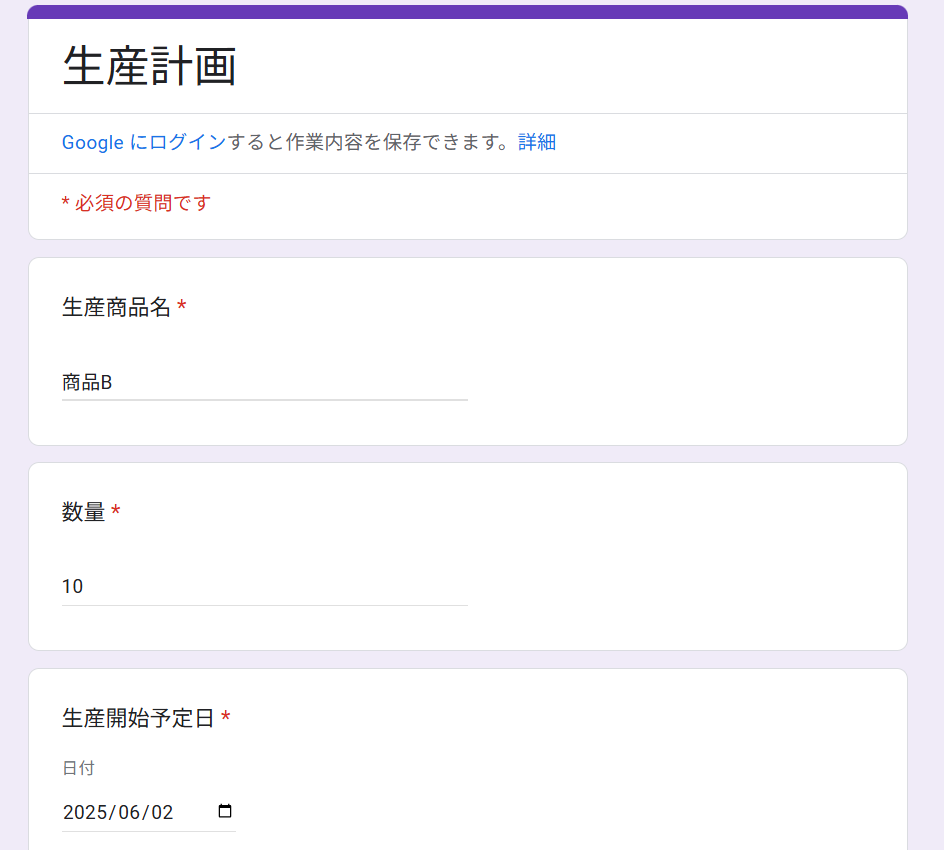Click the '生産商品名' question label
The image size is (944, 850).
[117, 307]
